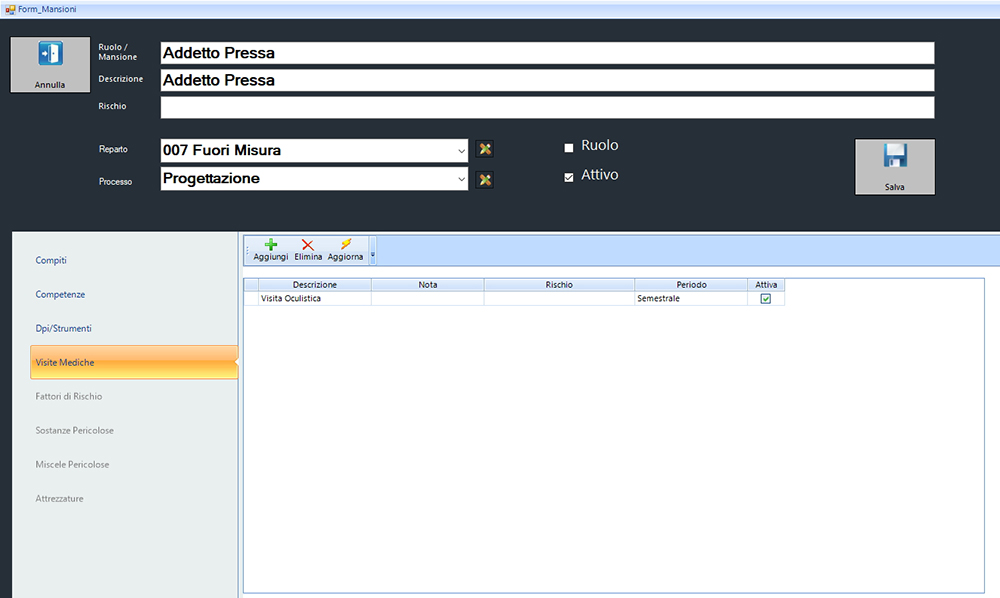Expand the Processo dropdown list

(461, 180)
